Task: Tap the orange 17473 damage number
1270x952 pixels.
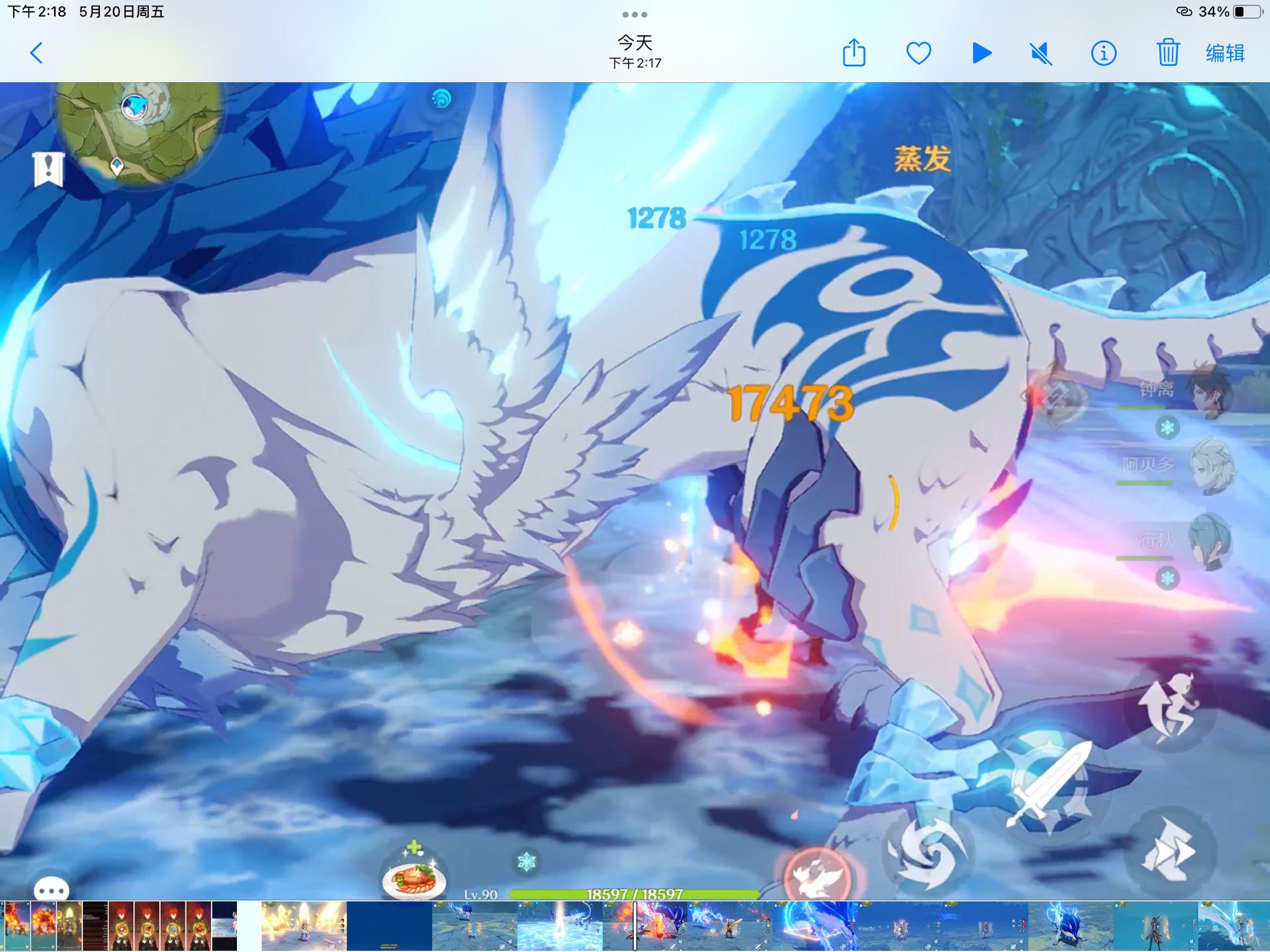Action: tap(790, 403)
